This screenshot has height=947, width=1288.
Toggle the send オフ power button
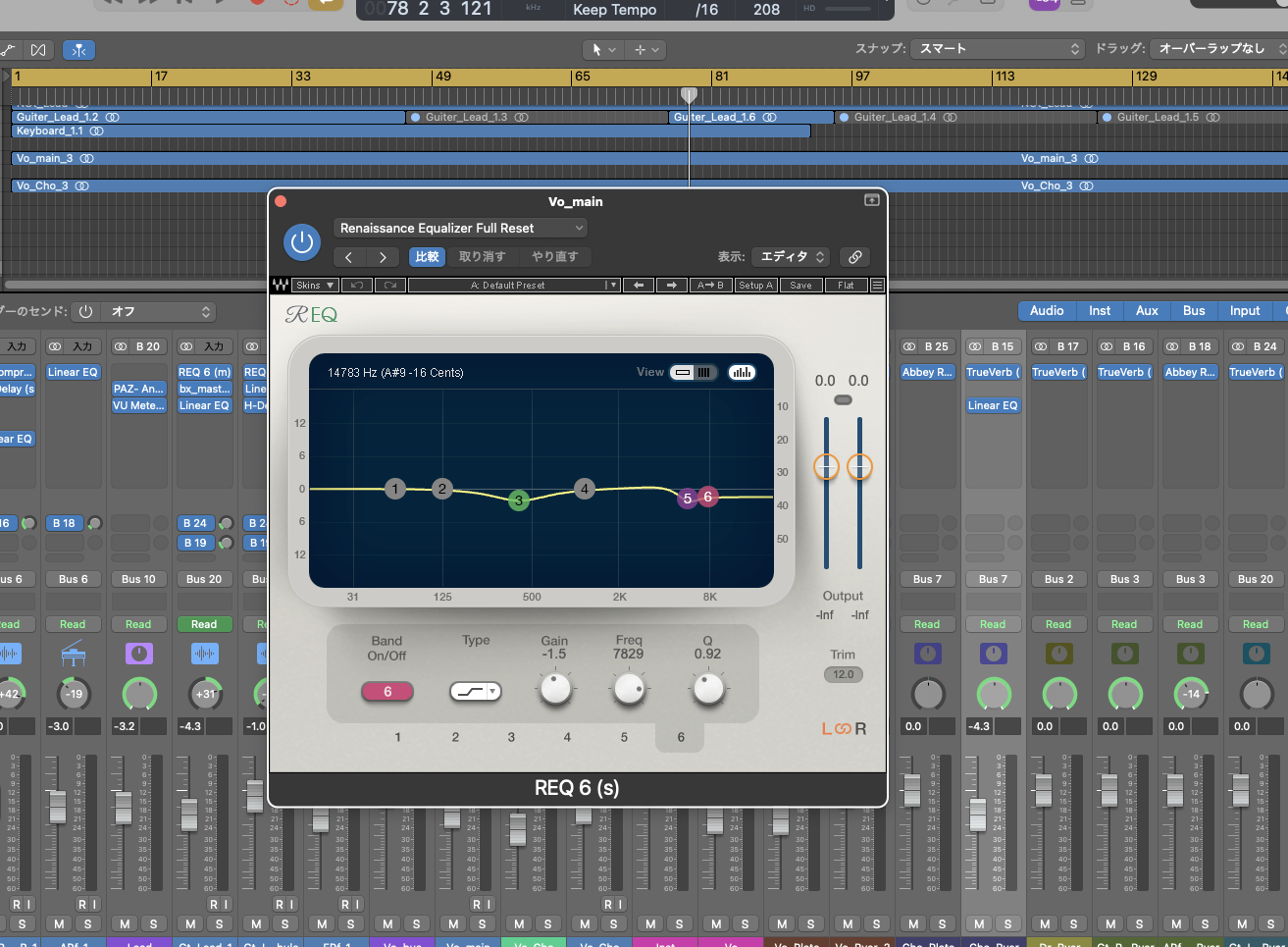point(86,312)
